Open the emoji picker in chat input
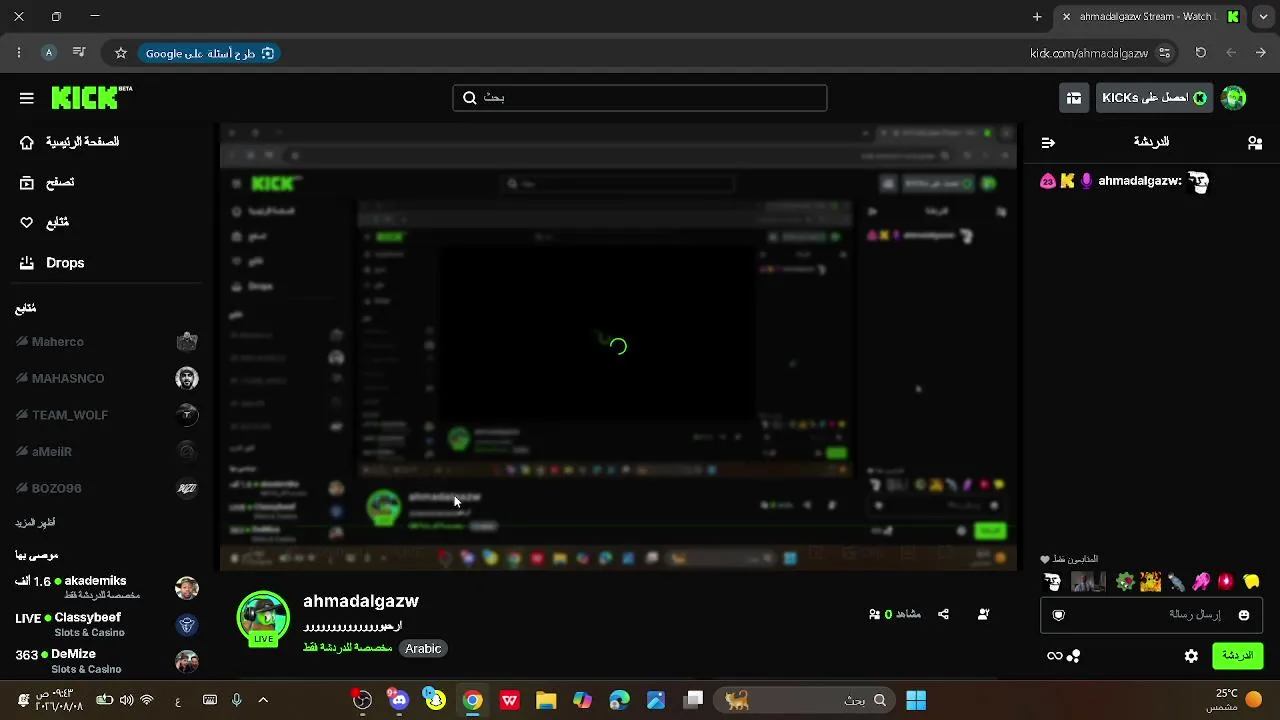The image size is (1280, 720). (1244, 615)
